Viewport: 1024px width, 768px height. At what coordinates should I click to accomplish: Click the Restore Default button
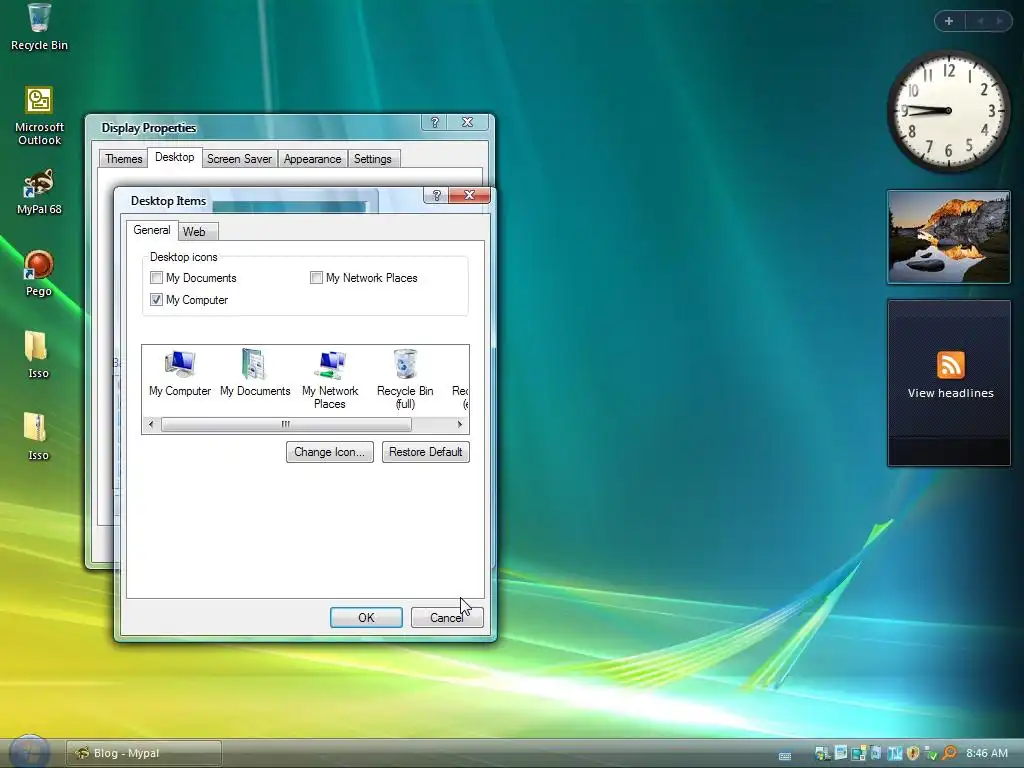coord(425,452)
